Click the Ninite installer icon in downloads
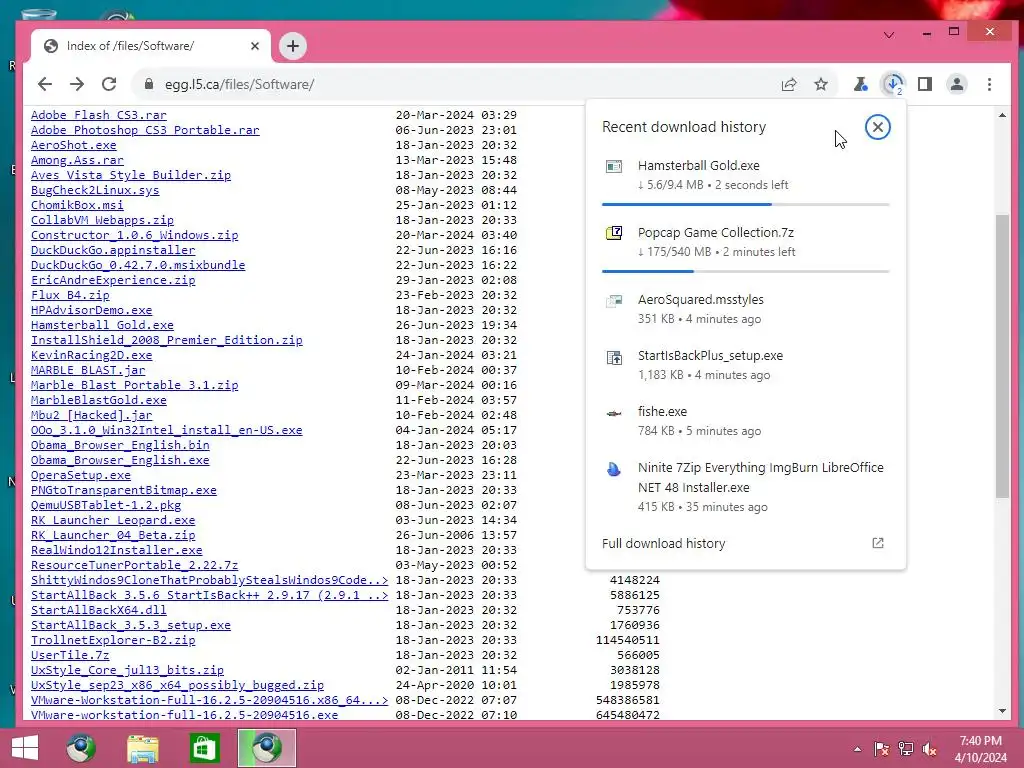Screen dimensions: 1024x768 [x=614, y=469]
